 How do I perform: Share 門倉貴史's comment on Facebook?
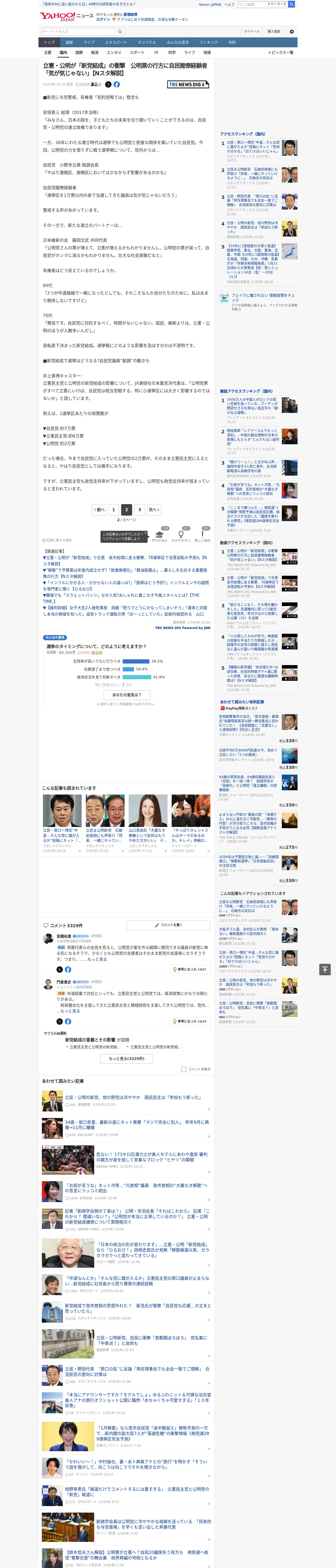(68, 1021)
